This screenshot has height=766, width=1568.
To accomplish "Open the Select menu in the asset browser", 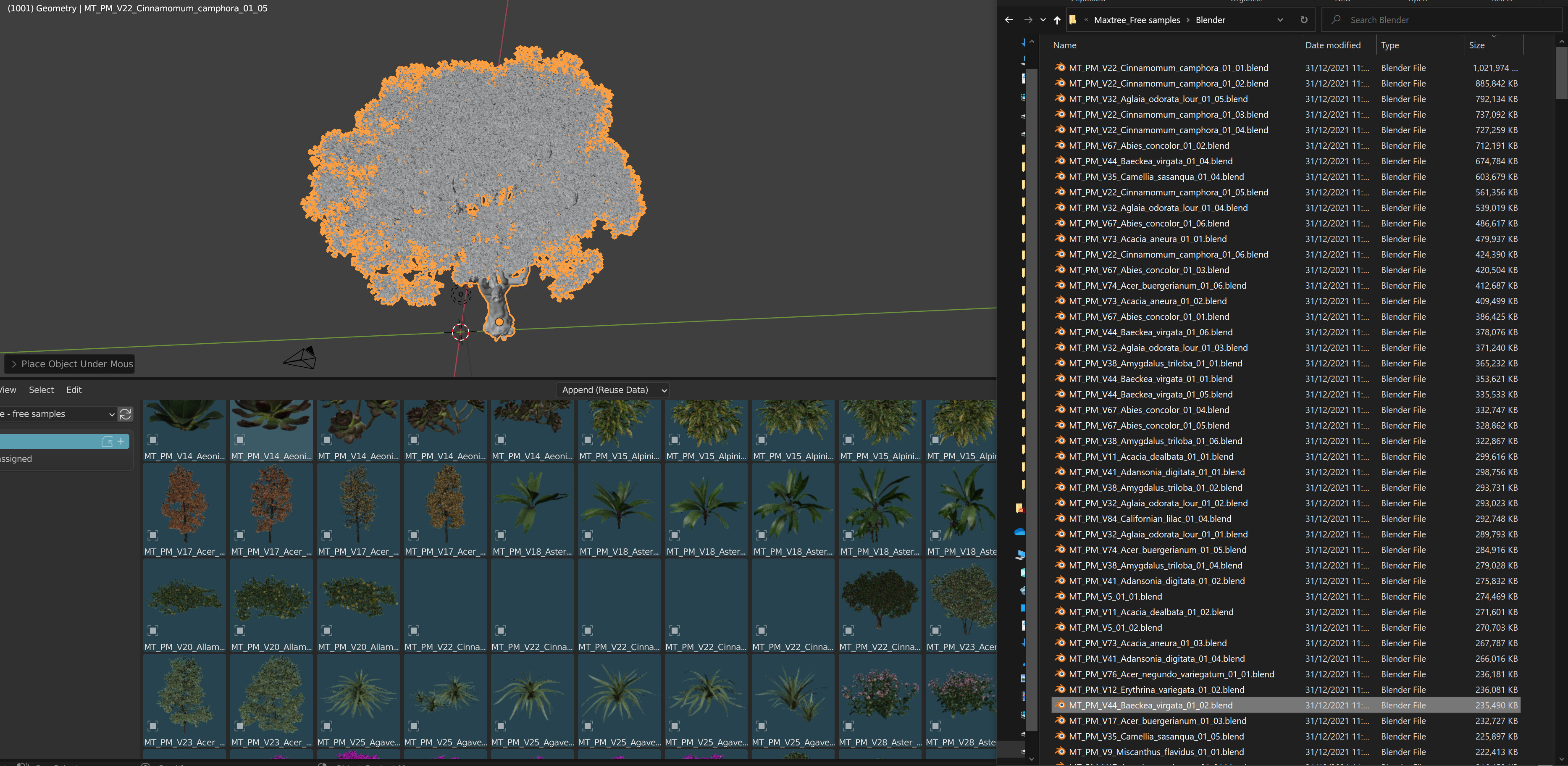I will pos(42,390).
